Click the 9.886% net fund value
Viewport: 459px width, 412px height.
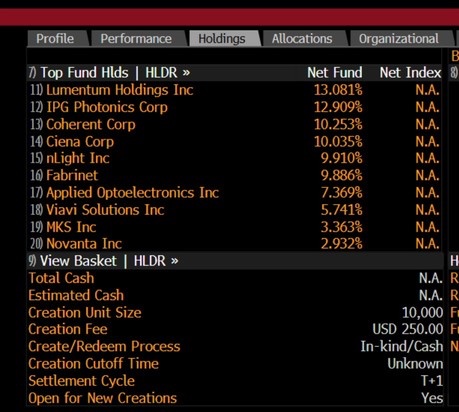(x=341, y=175)
